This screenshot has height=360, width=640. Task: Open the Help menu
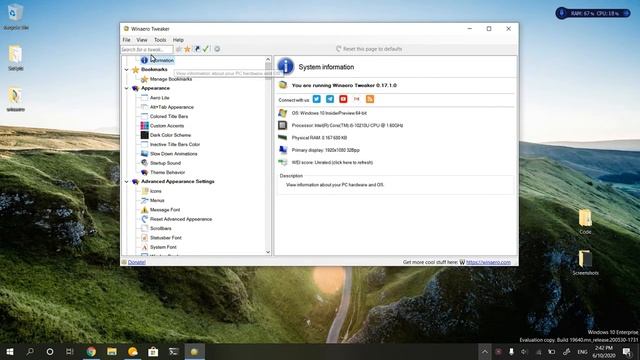coord(178,40)
